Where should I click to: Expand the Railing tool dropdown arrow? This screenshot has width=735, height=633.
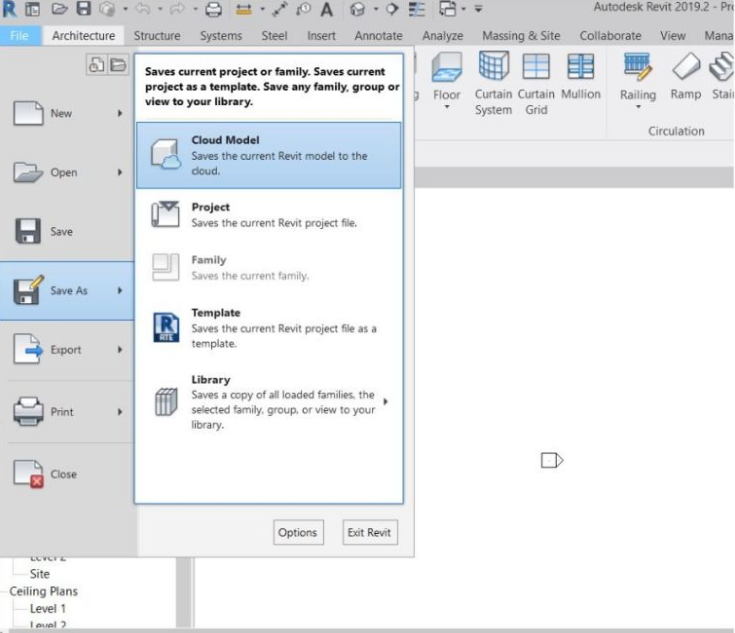[638, 107]
